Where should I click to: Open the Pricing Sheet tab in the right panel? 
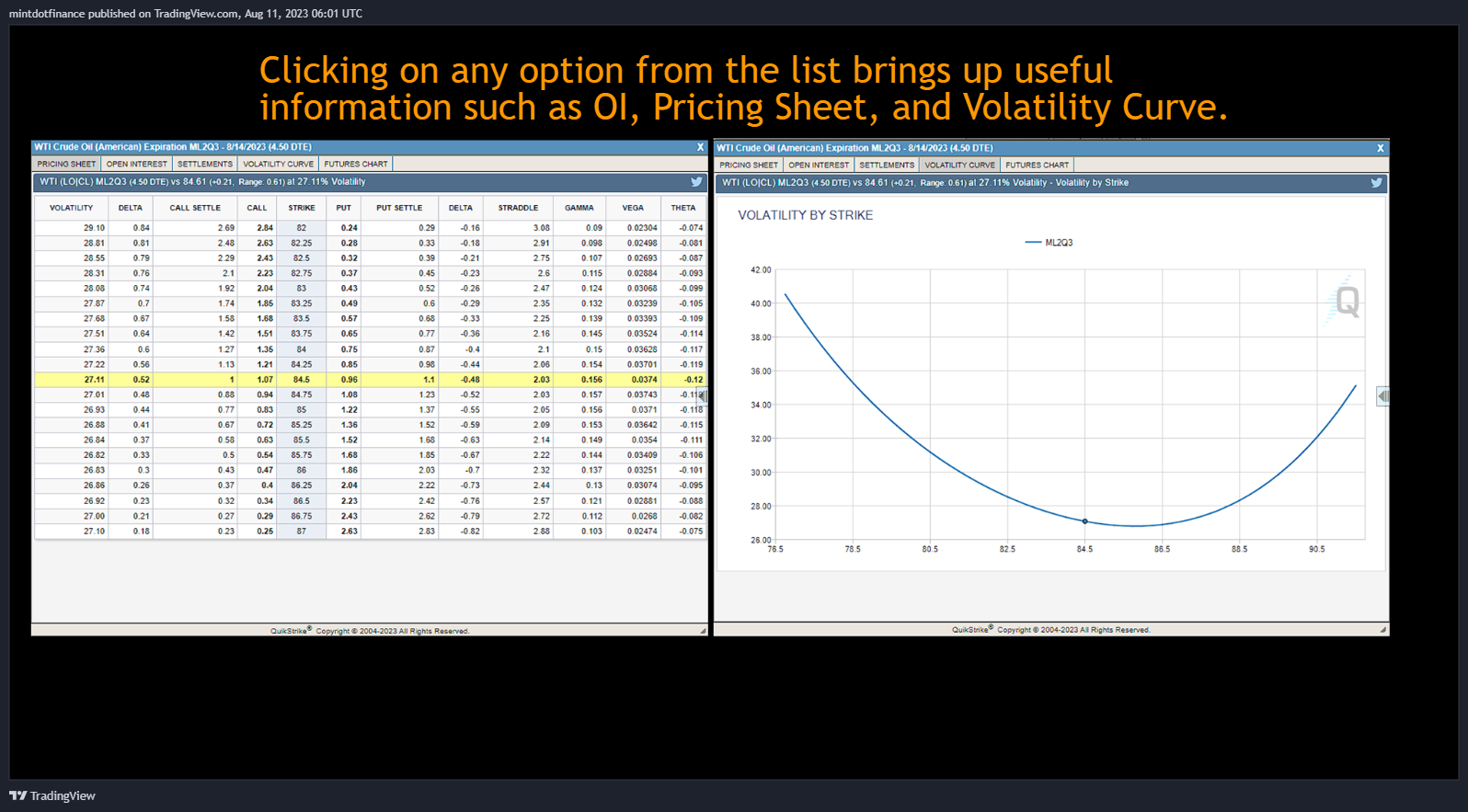(748, 165)
